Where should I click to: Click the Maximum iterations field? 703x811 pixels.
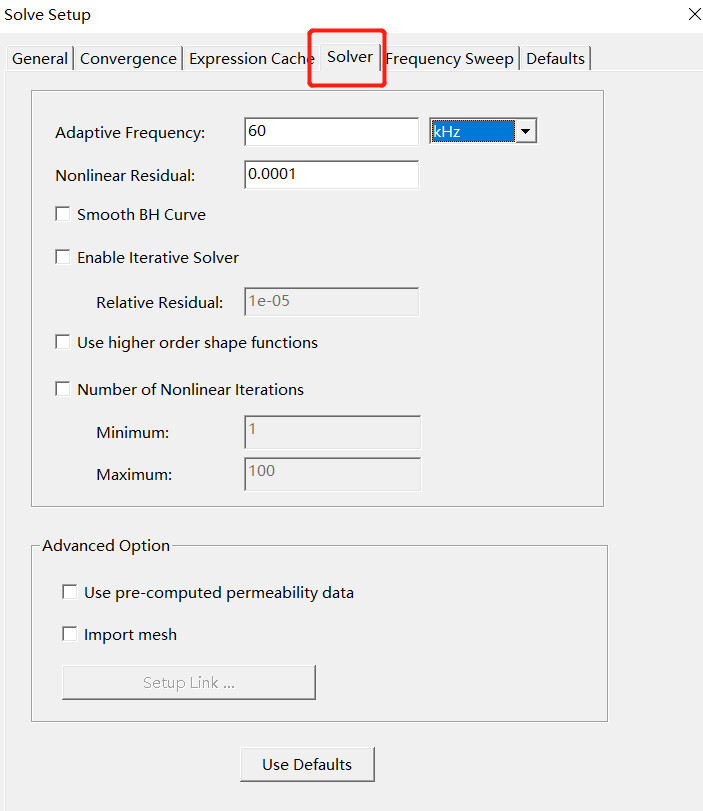[332, 474]
